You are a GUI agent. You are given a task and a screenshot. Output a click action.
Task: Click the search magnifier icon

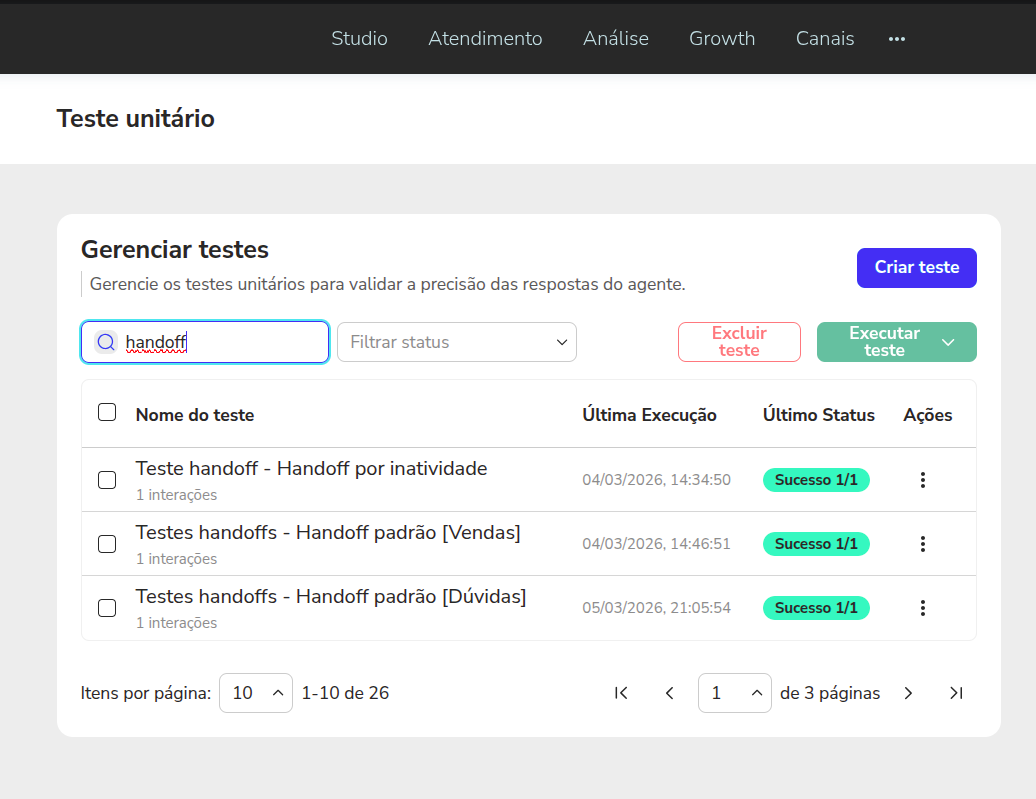[x=106, y=342]
